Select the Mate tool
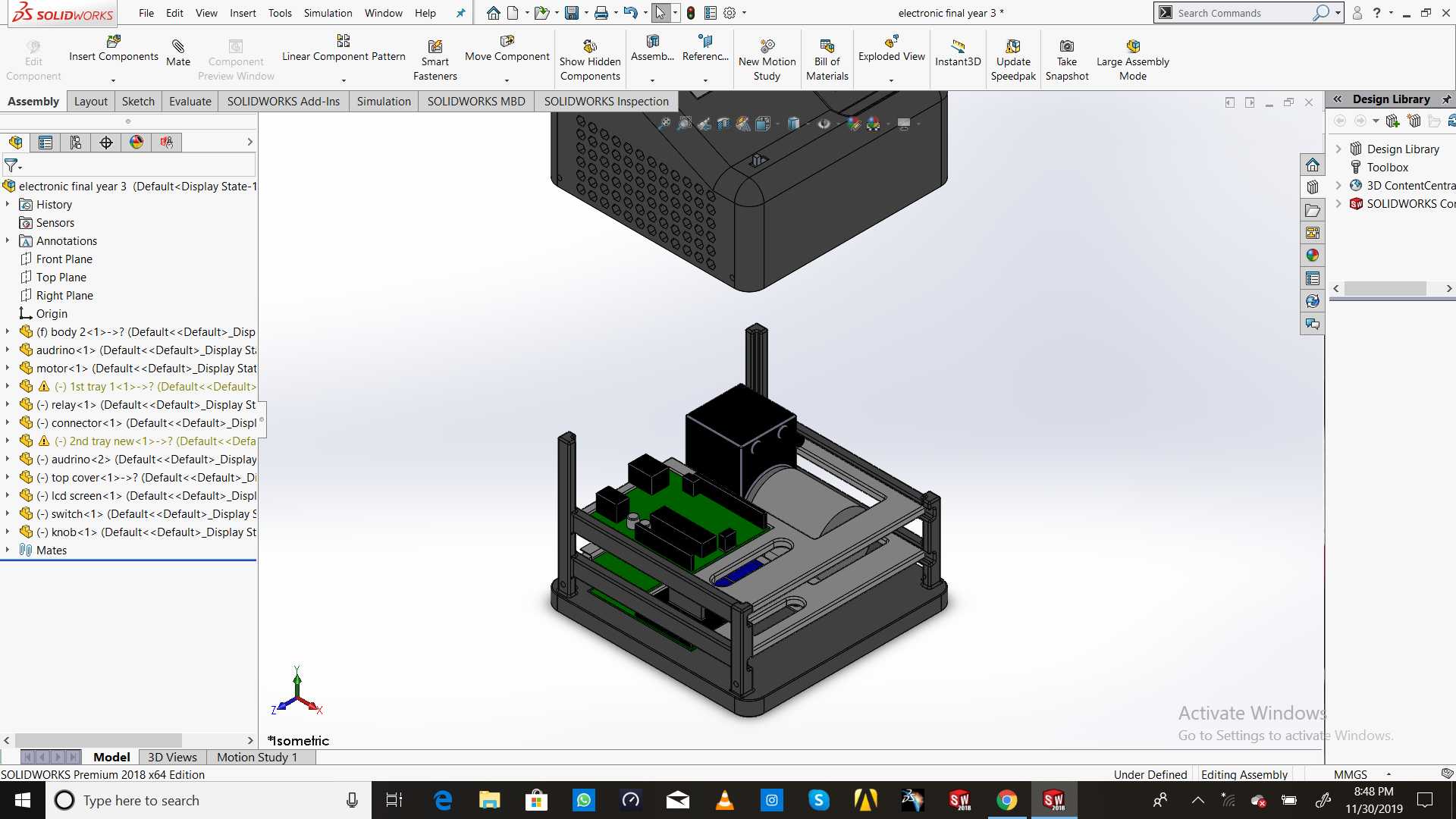Image resolution: width=1456 pixels, height=819 pixels. point(178,52)
